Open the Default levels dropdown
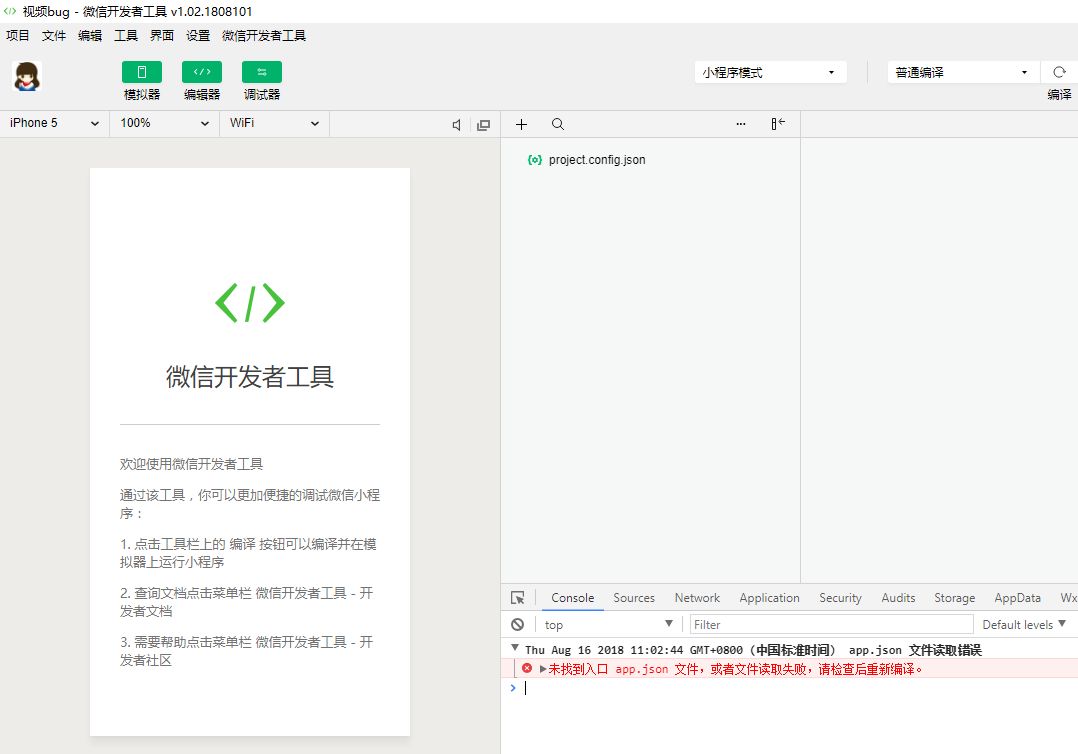 click(1024, 624)
